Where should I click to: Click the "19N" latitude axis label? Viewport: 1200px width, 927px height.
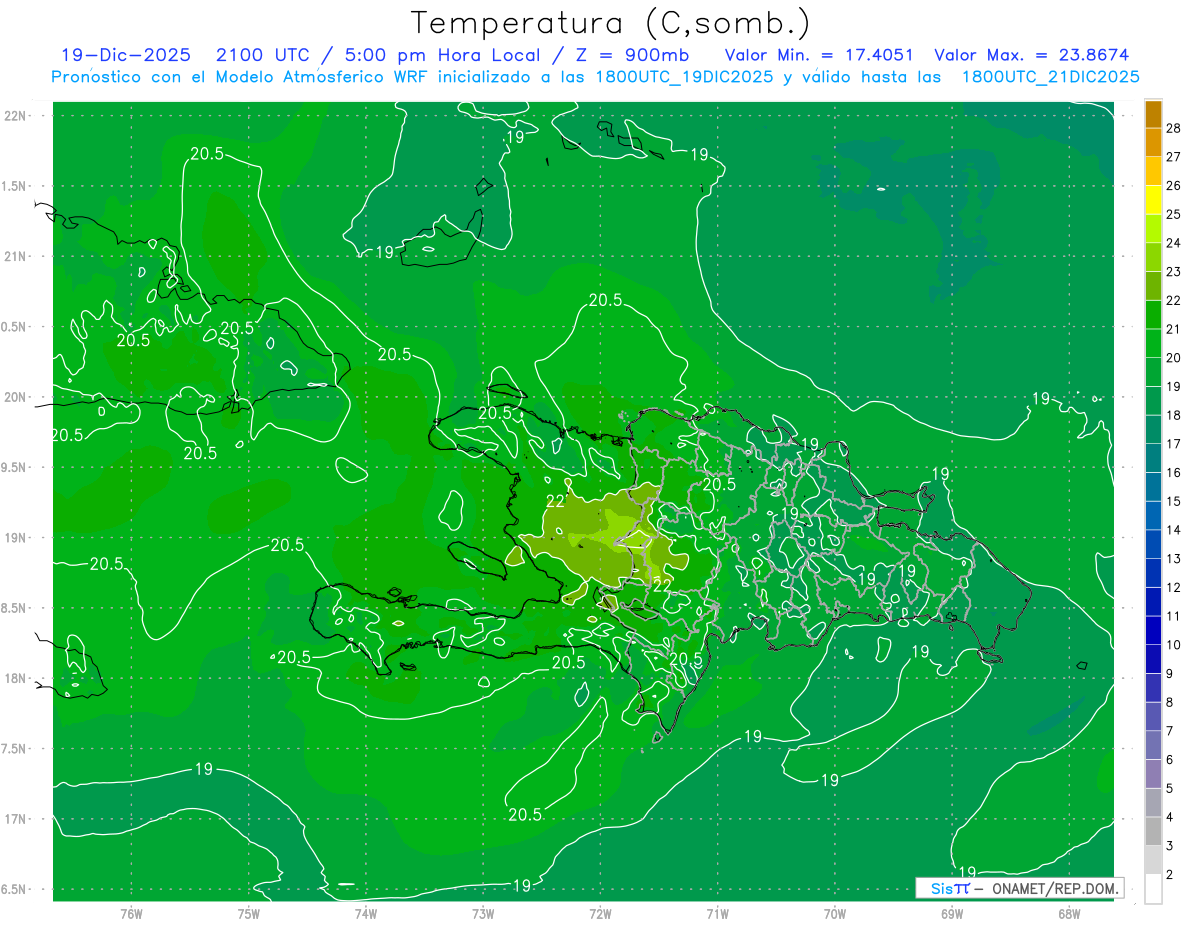tap(15, 538)
